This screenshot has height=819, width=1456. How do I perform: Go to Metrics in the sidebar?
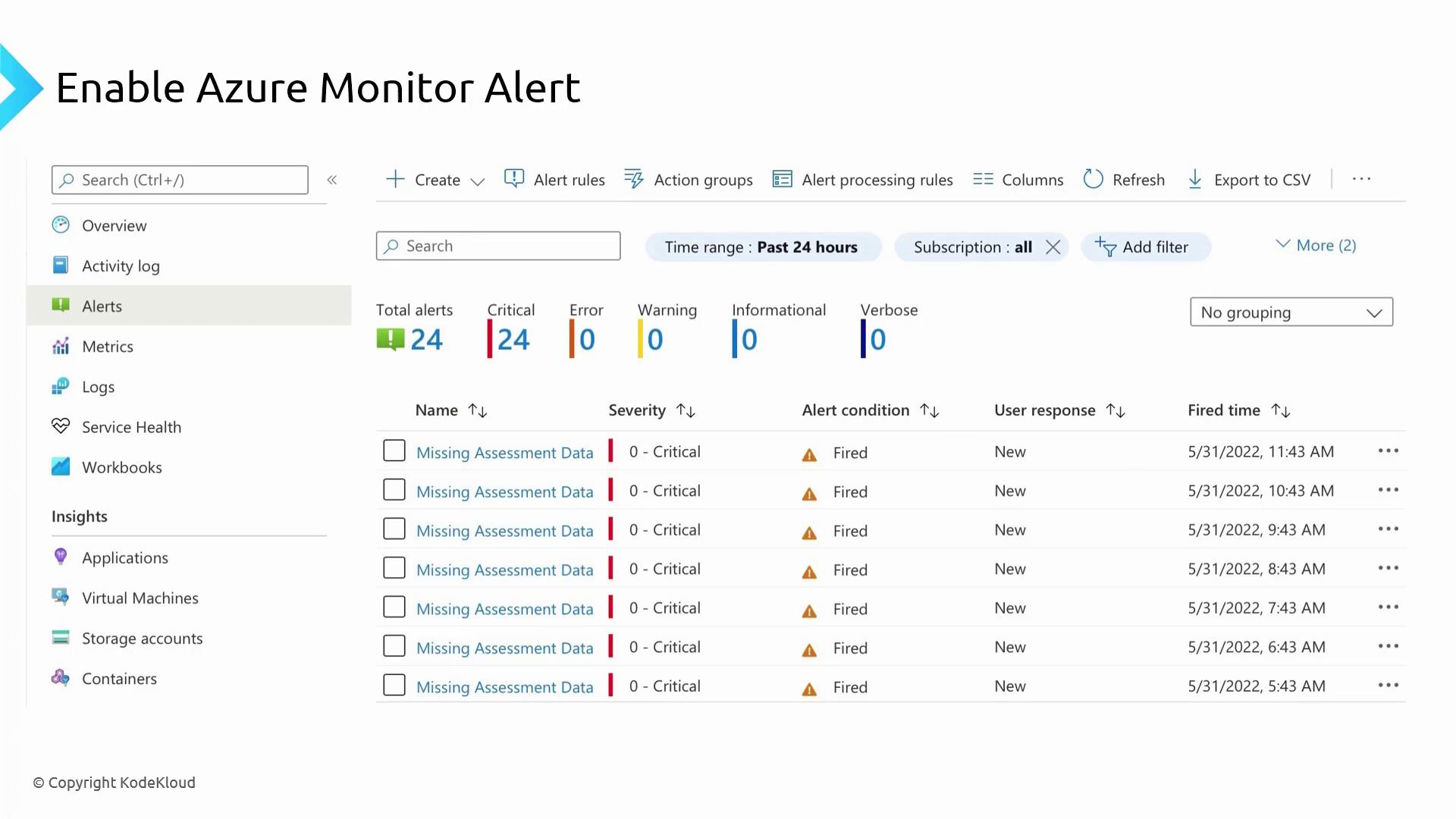click(x=107, y=347)
